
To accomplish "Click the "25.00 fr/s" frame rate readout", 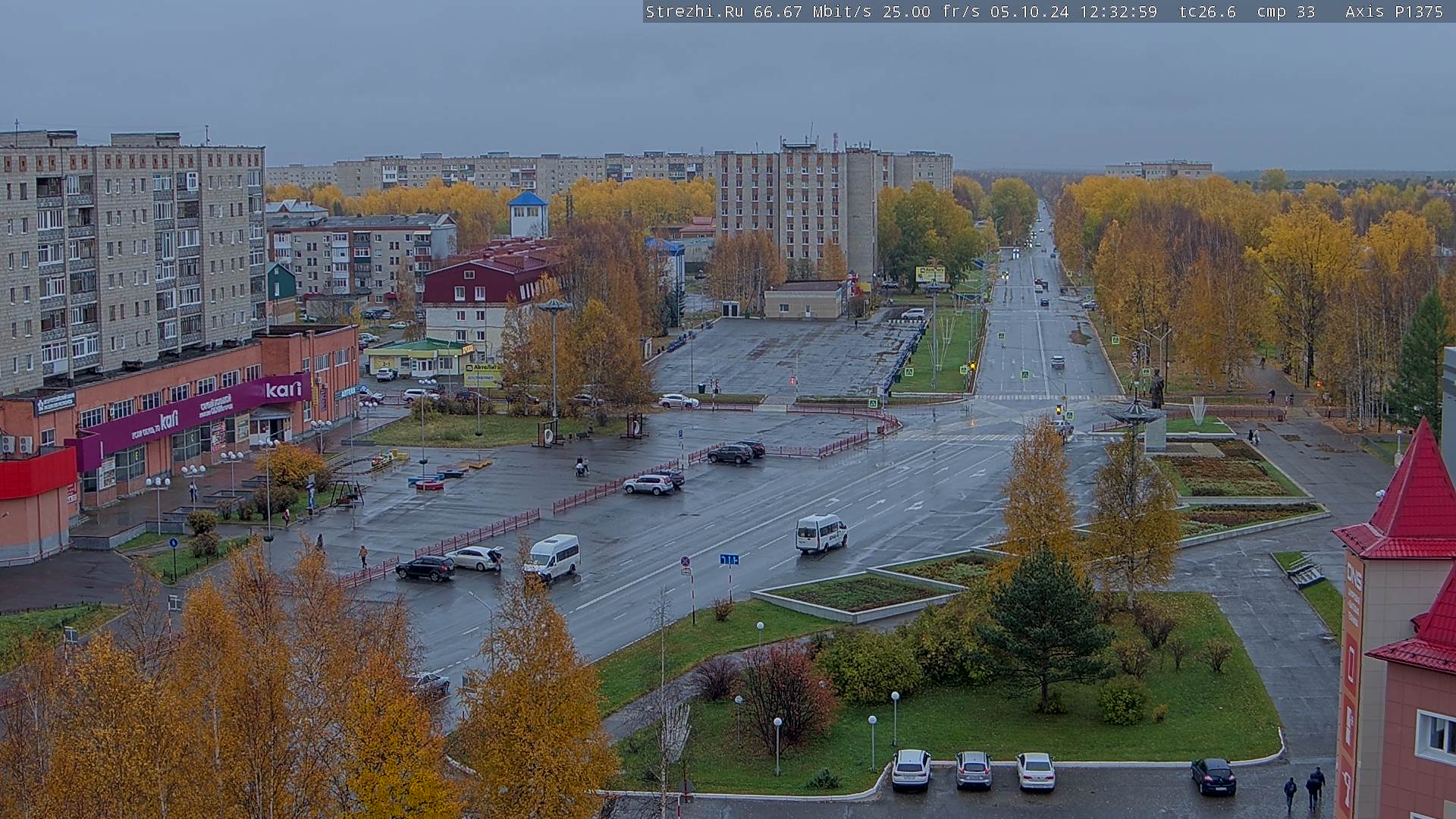I will point(931,11).
